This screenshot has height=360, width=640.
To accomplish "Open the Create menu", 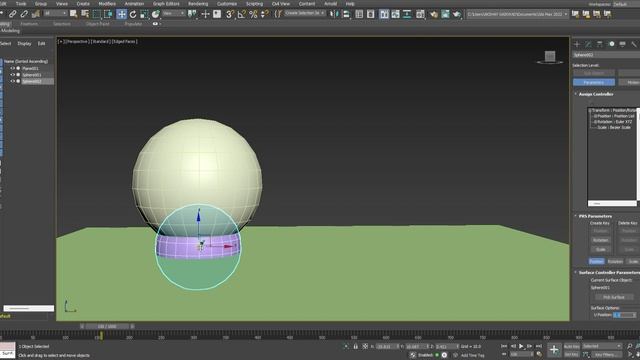I will pos(83,4).
